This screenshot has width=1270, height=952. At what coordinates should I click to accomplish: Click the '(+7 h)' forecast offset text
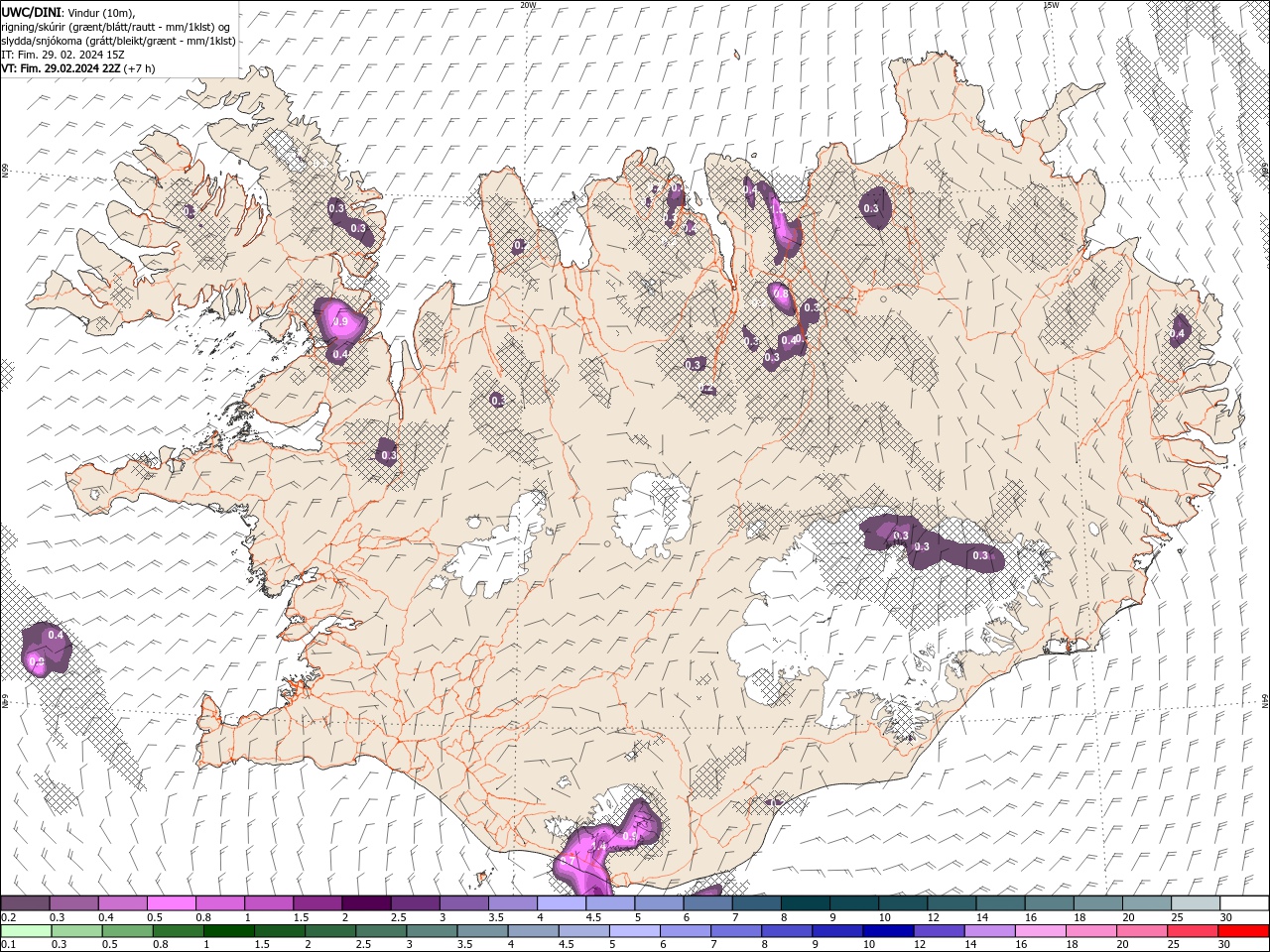140,67
